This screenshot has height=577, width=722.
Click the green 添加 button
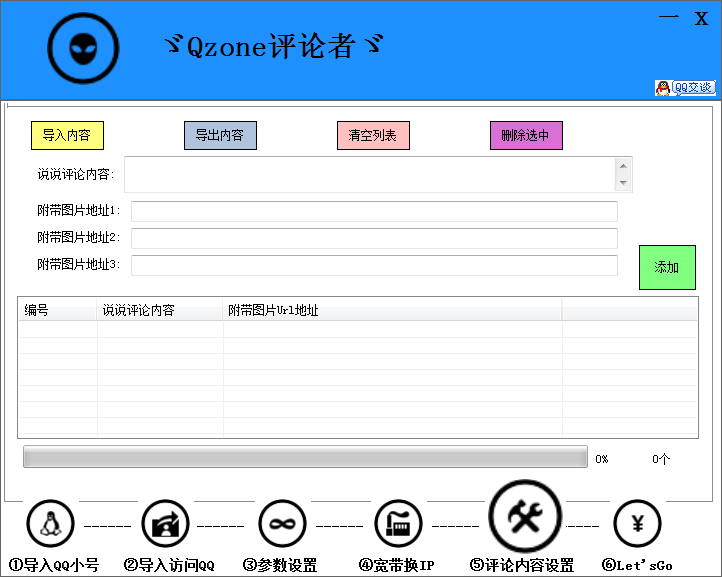(667, 267)
